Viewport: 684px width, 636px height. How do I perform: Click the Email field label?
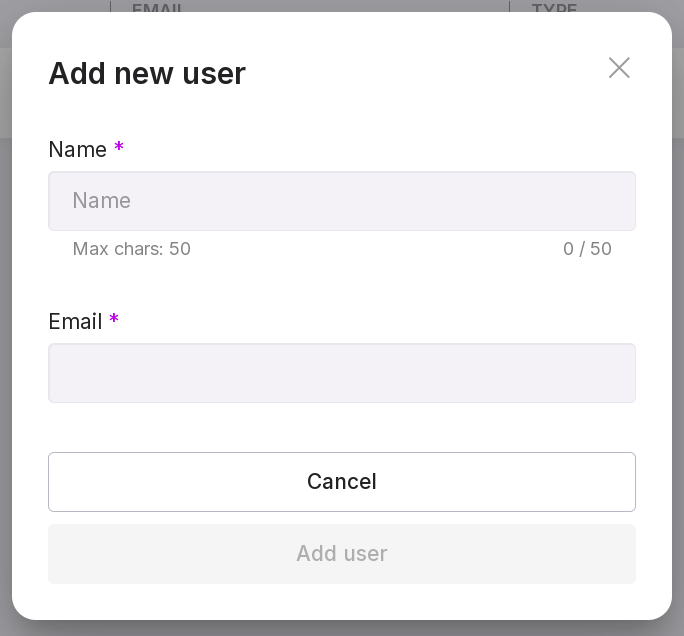tap(75, 322)
